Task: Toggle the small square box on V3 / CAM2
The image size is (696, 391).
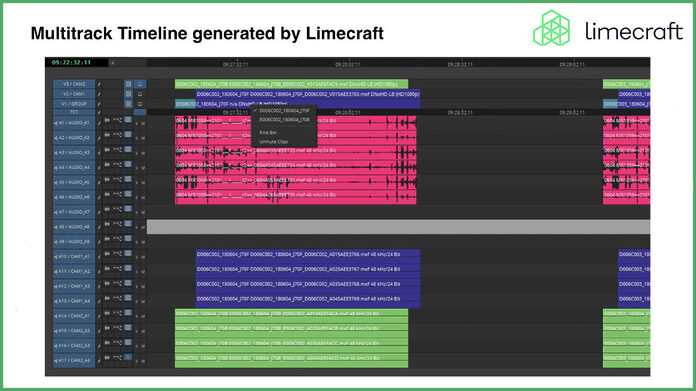Action: 140,84
